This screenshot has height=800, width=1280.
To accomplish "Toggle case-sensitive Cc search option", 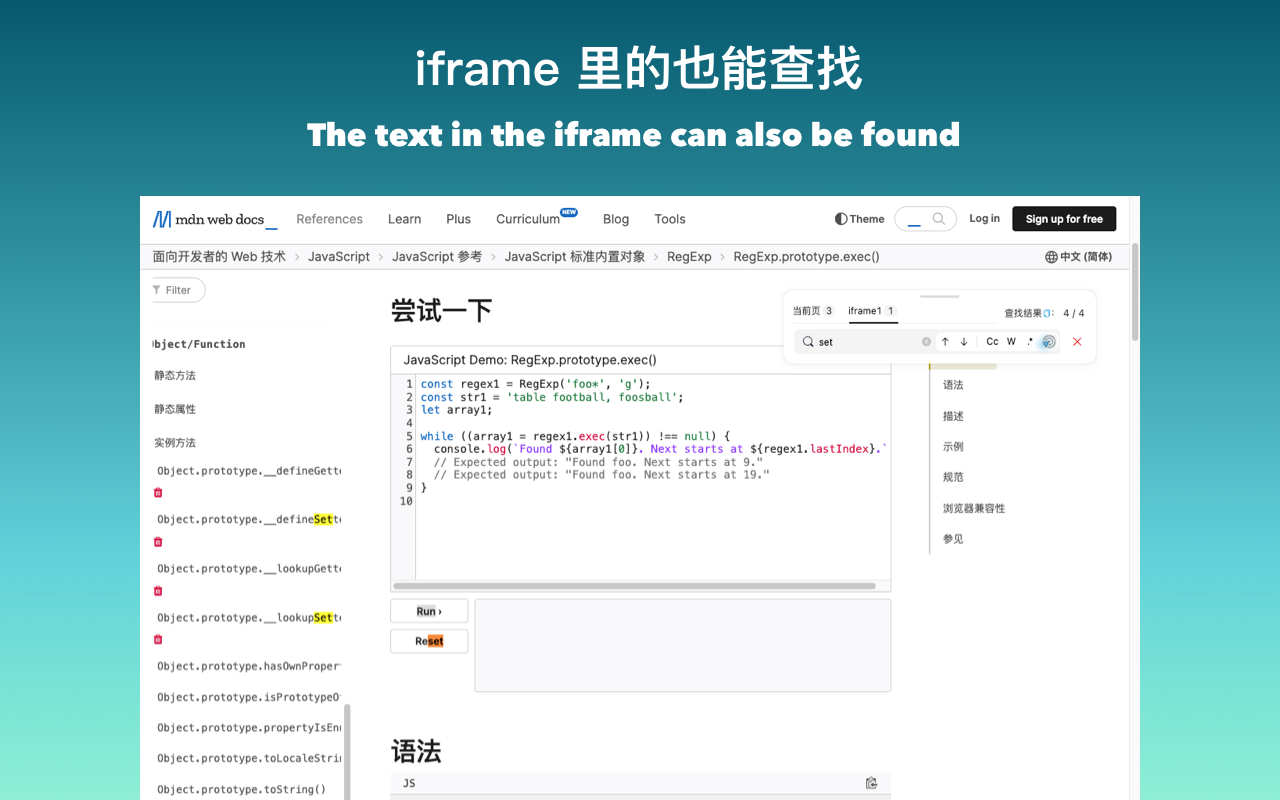I will click(x=992, y=342).
